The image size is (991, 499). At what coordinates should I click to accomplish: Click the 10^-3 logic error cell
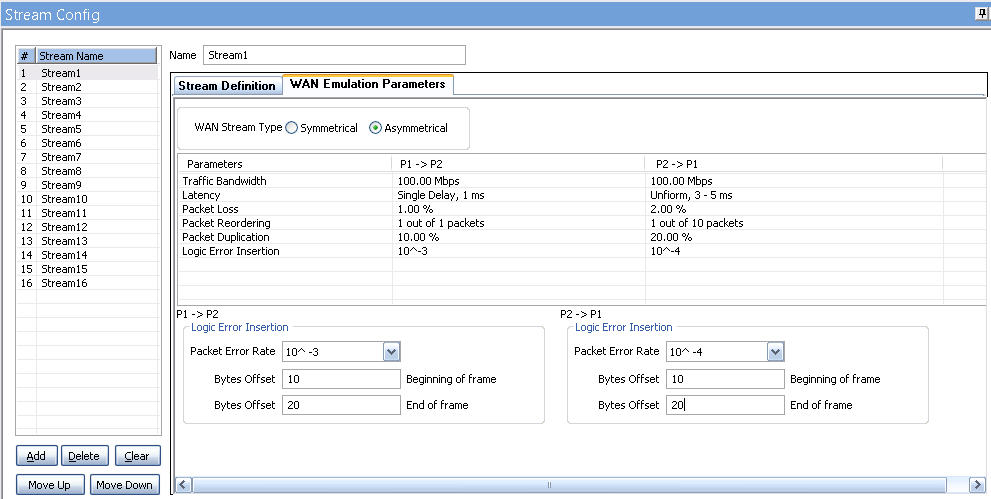click(519, 251)
